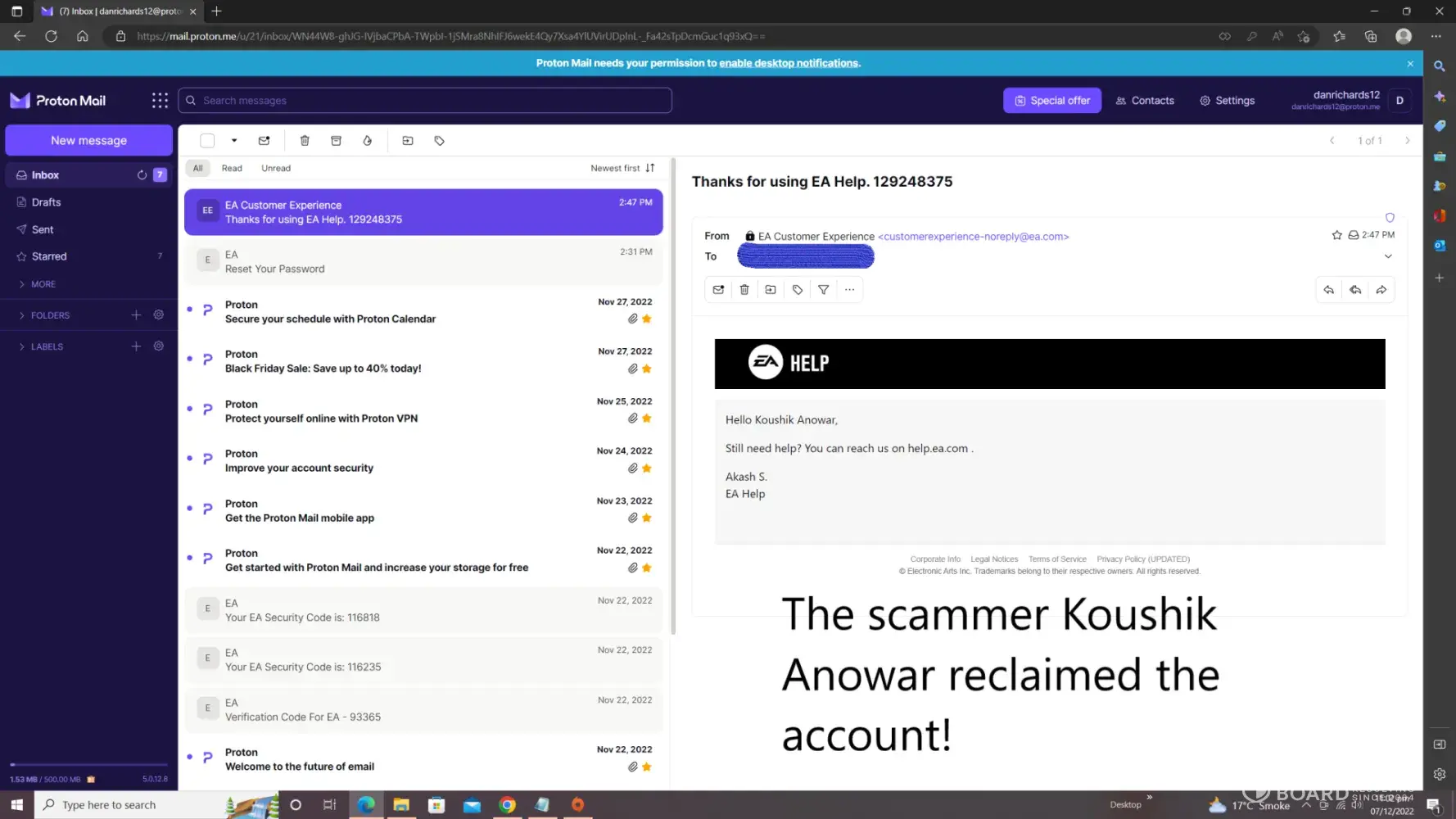Unstar the Welcome to the future email
Image resolution: width=1456 pixels, height=819 pixels.
[x=647, y=767]
